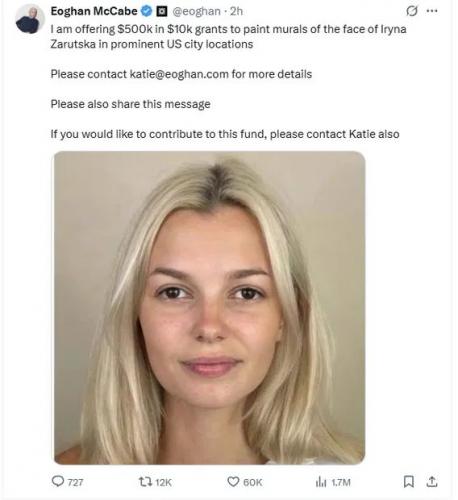
Task: Open the tweet via 2h timestamp
Action: (x=236, y=11)
